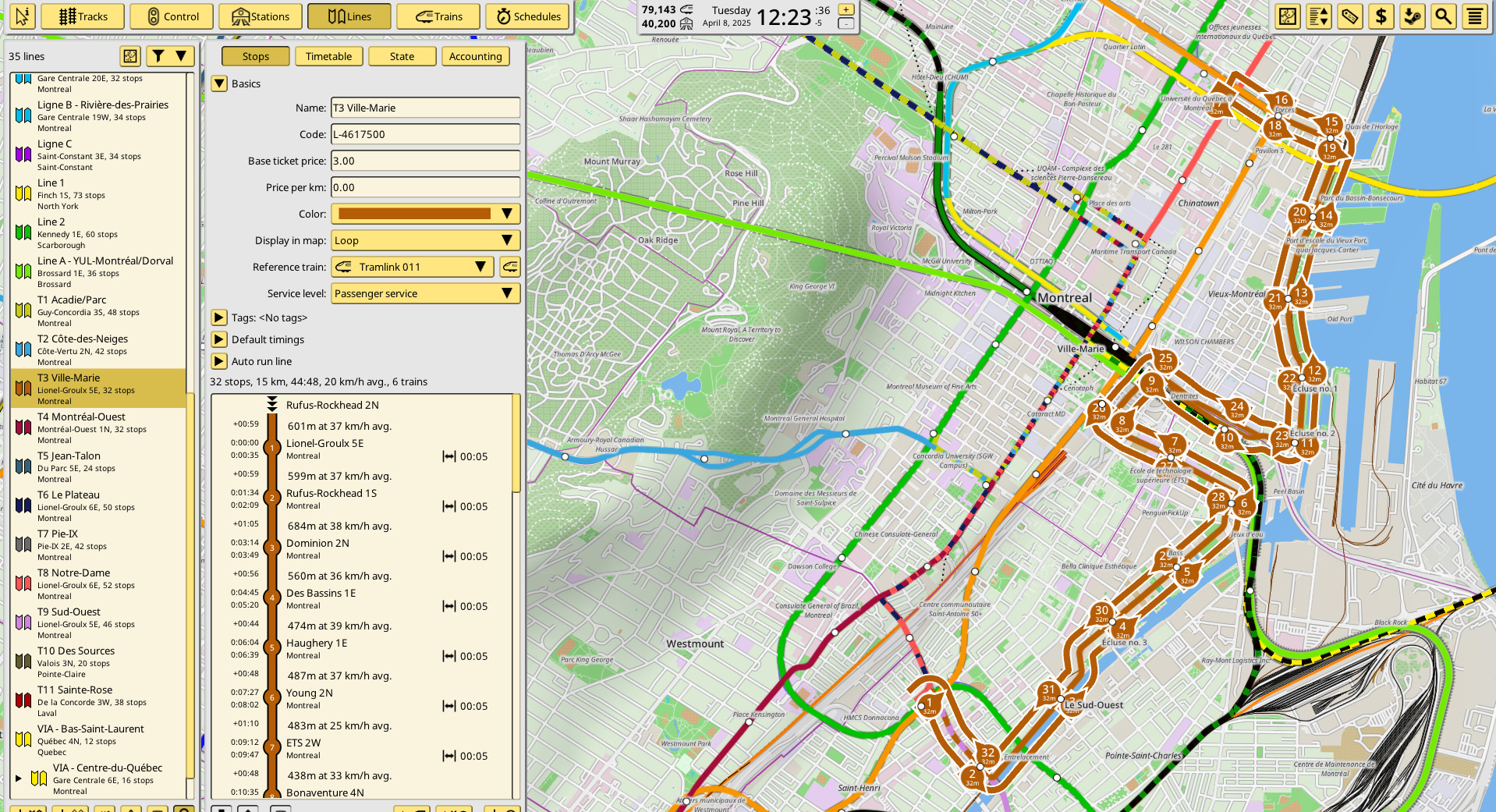
Task: Switch to the Timetable tab
Action: coord(328,56)
